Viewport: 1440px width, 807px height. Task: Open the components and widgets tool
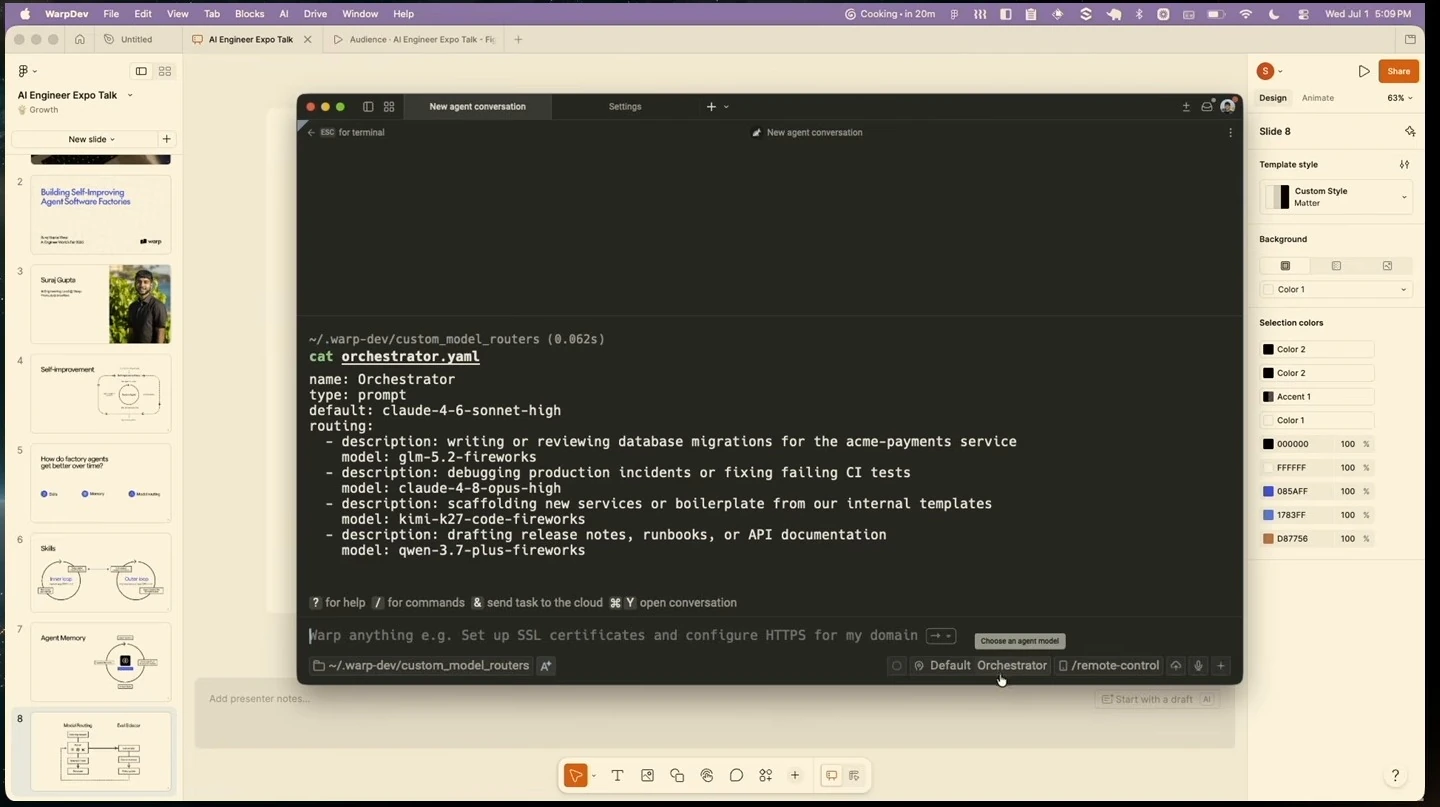tap(766, 775)
